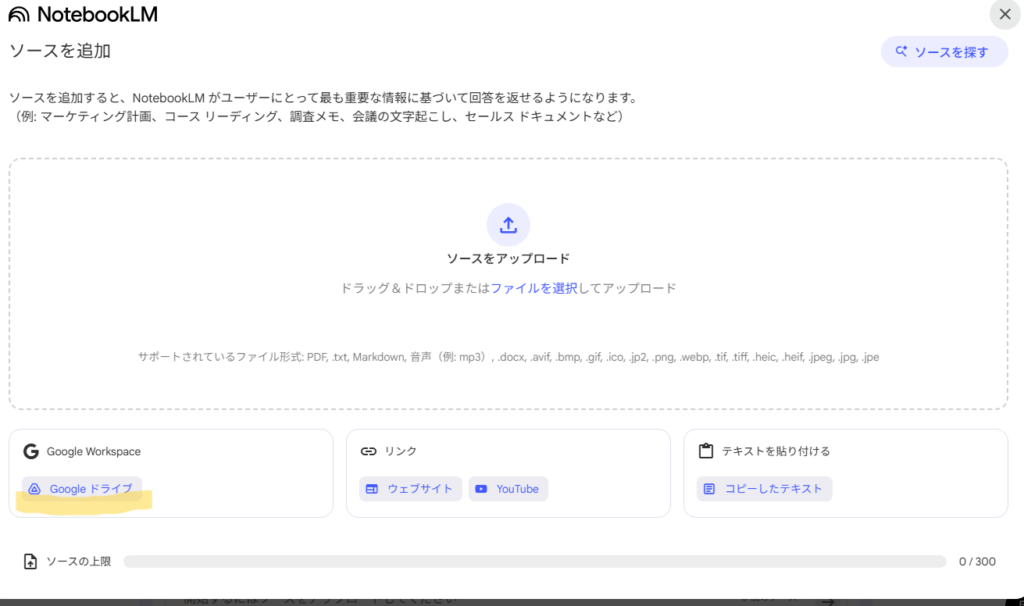Screen dimensions: 1024x606
Task: Click the chain link icon beside リンク
Action: 368,451
